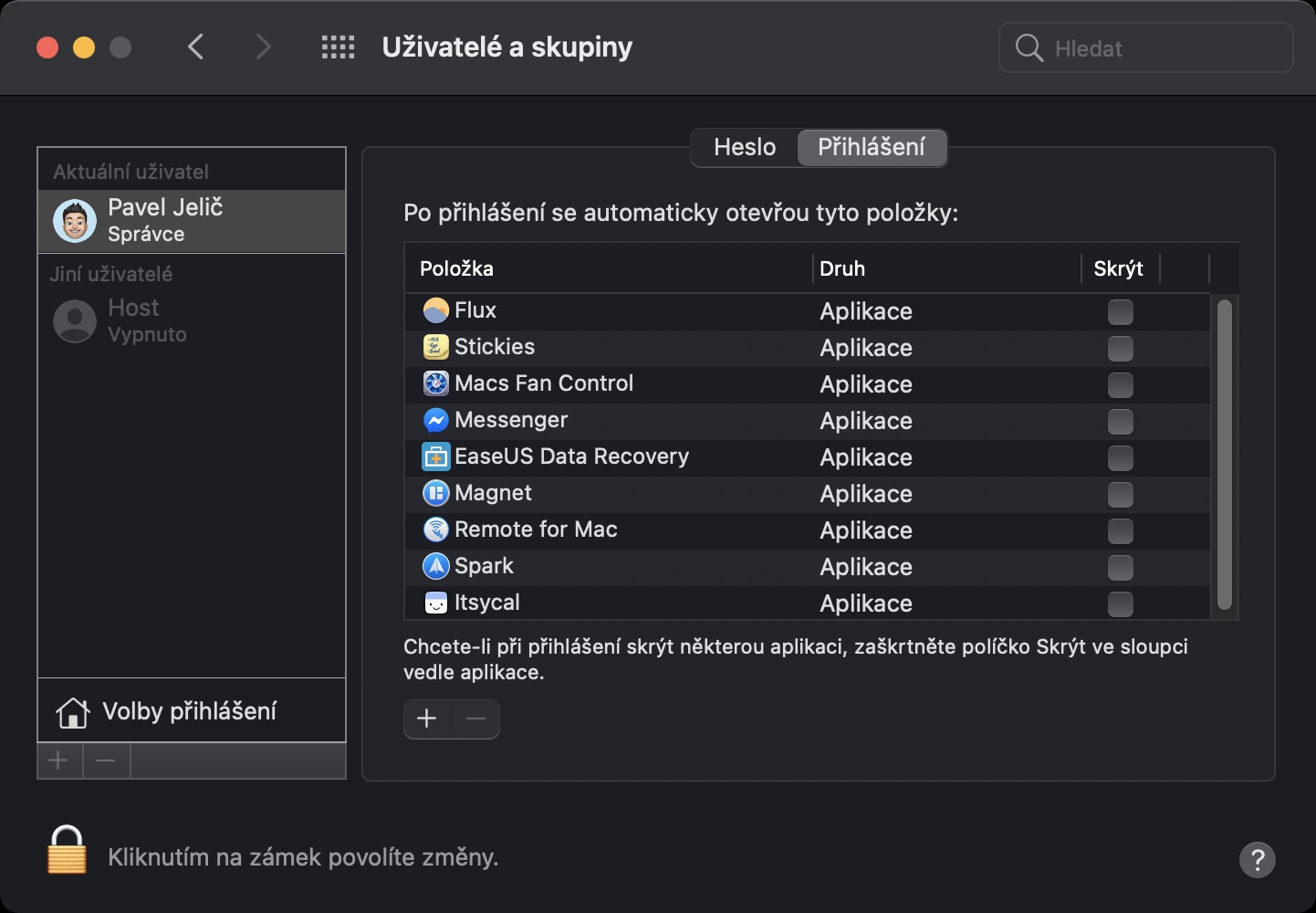Click the add user plus button
The height and width of the screenshot is (913, 1316).
point(59,761)
